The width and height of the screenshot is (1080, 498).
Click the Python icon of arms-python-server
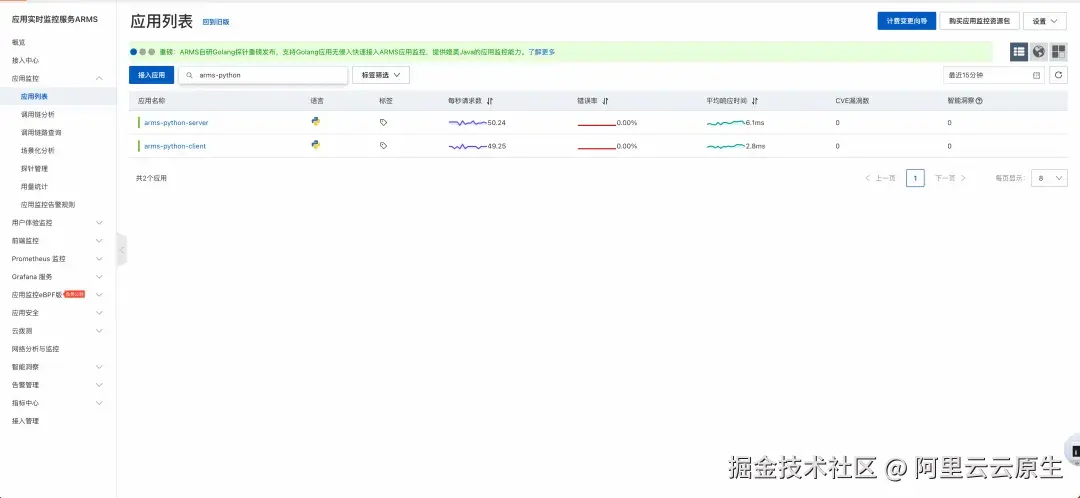click(x=315, y=121)
